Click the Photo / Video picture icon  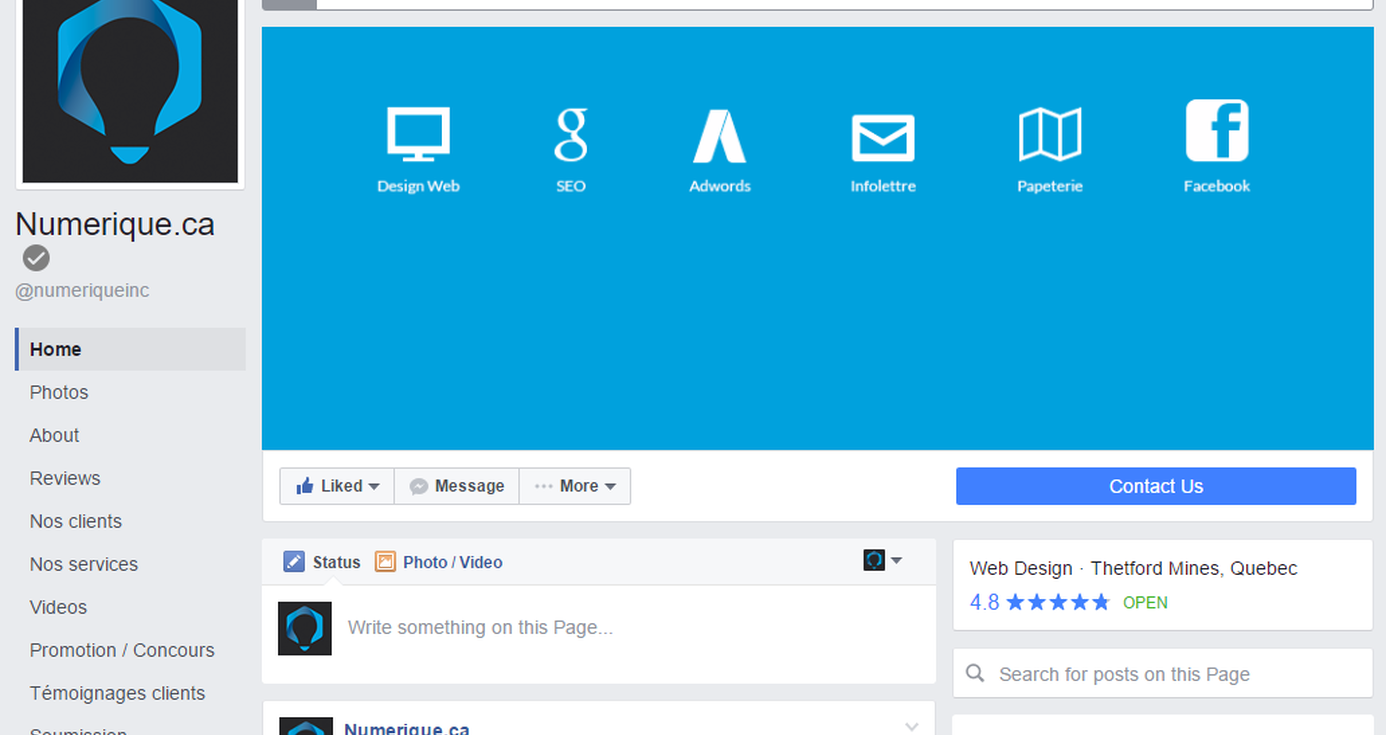click(385, 562)
